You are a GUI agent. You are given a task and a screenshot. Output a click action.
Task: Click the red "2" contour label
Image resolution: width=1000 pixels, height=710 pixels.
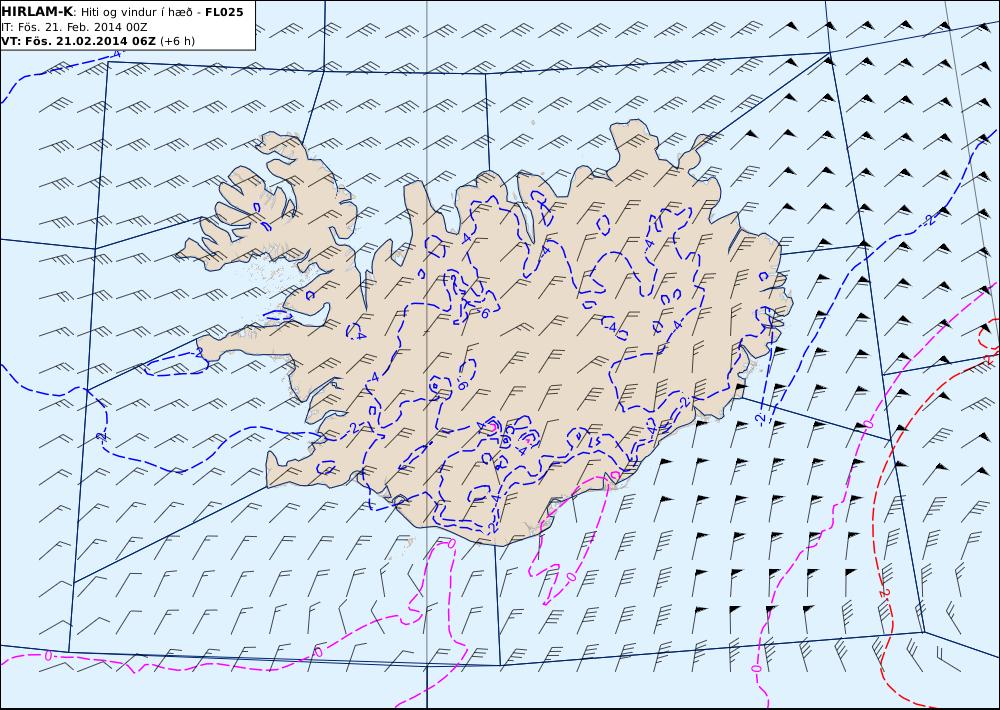point(883,593)
